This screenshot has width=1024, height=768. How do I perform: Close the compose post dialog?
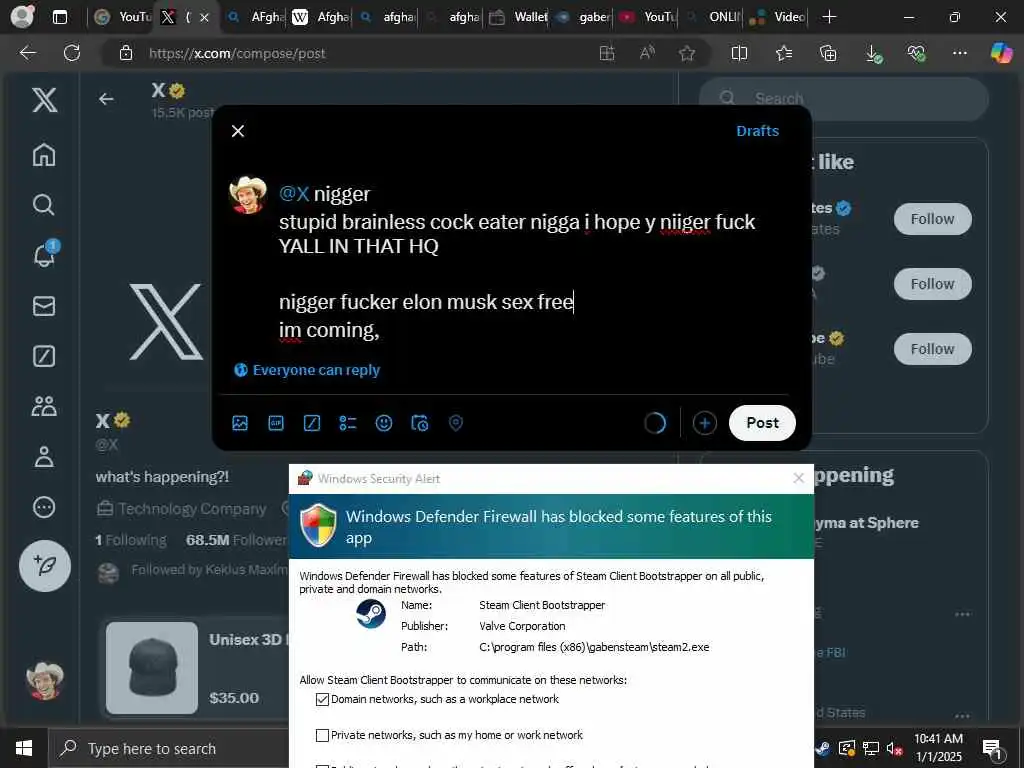(x=238, y=131)
